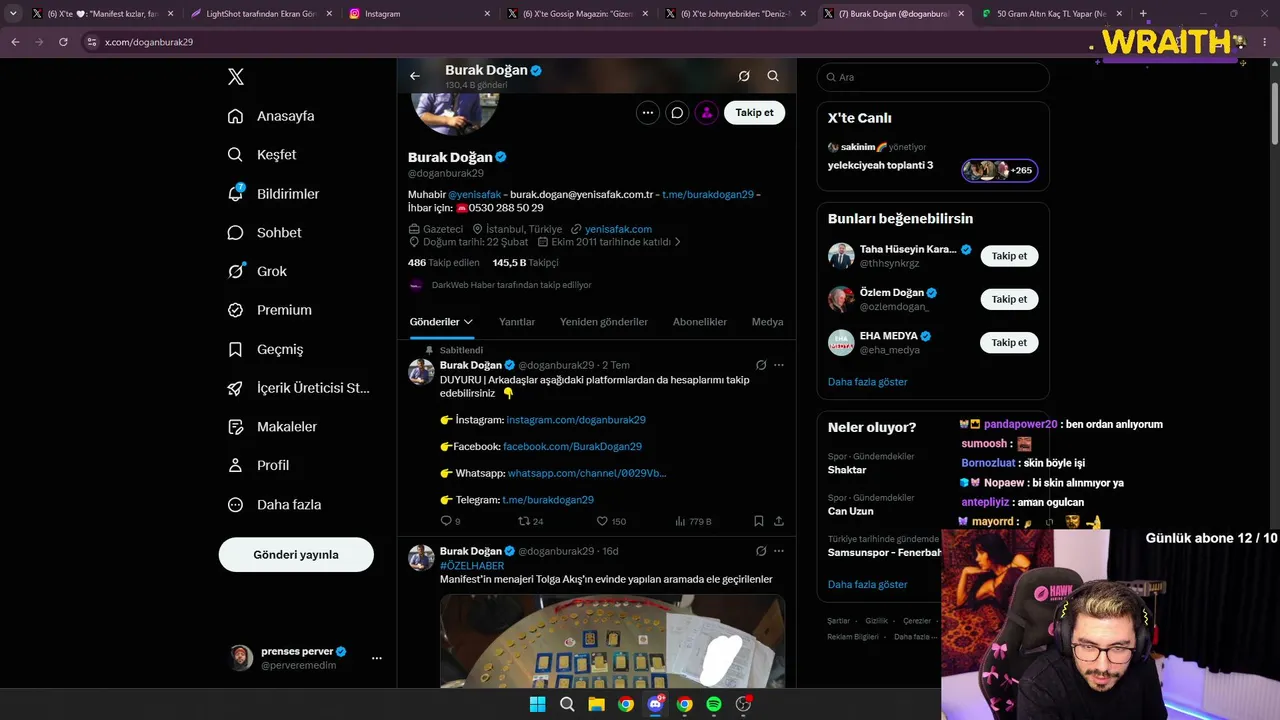Screen dimensions: 1280x720
Task: View the pinned post's 779 B view stats
Action: click(x=693, y=521)
